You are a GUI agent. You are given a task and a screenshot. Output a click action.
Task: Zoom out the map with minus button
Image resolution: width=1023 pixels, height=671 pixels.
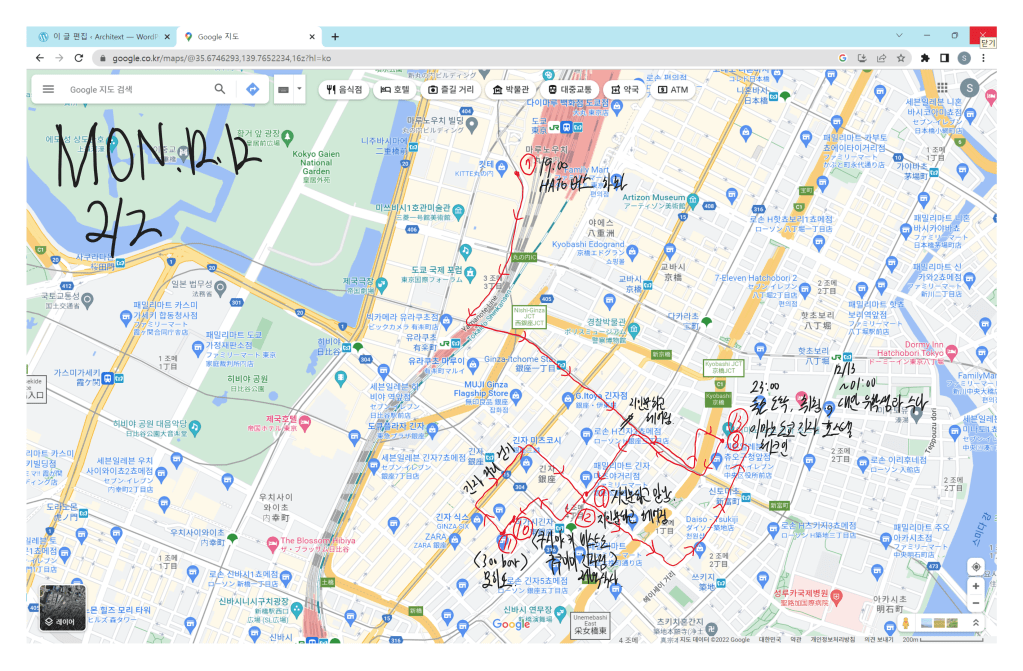pyautogui.click(x=976, y=603)
